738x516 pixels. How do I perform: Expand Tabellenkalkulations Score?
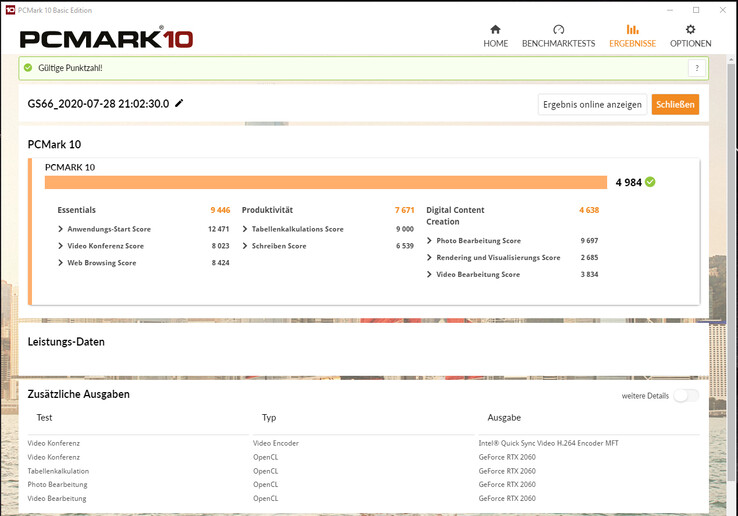[x=245, y=229]
